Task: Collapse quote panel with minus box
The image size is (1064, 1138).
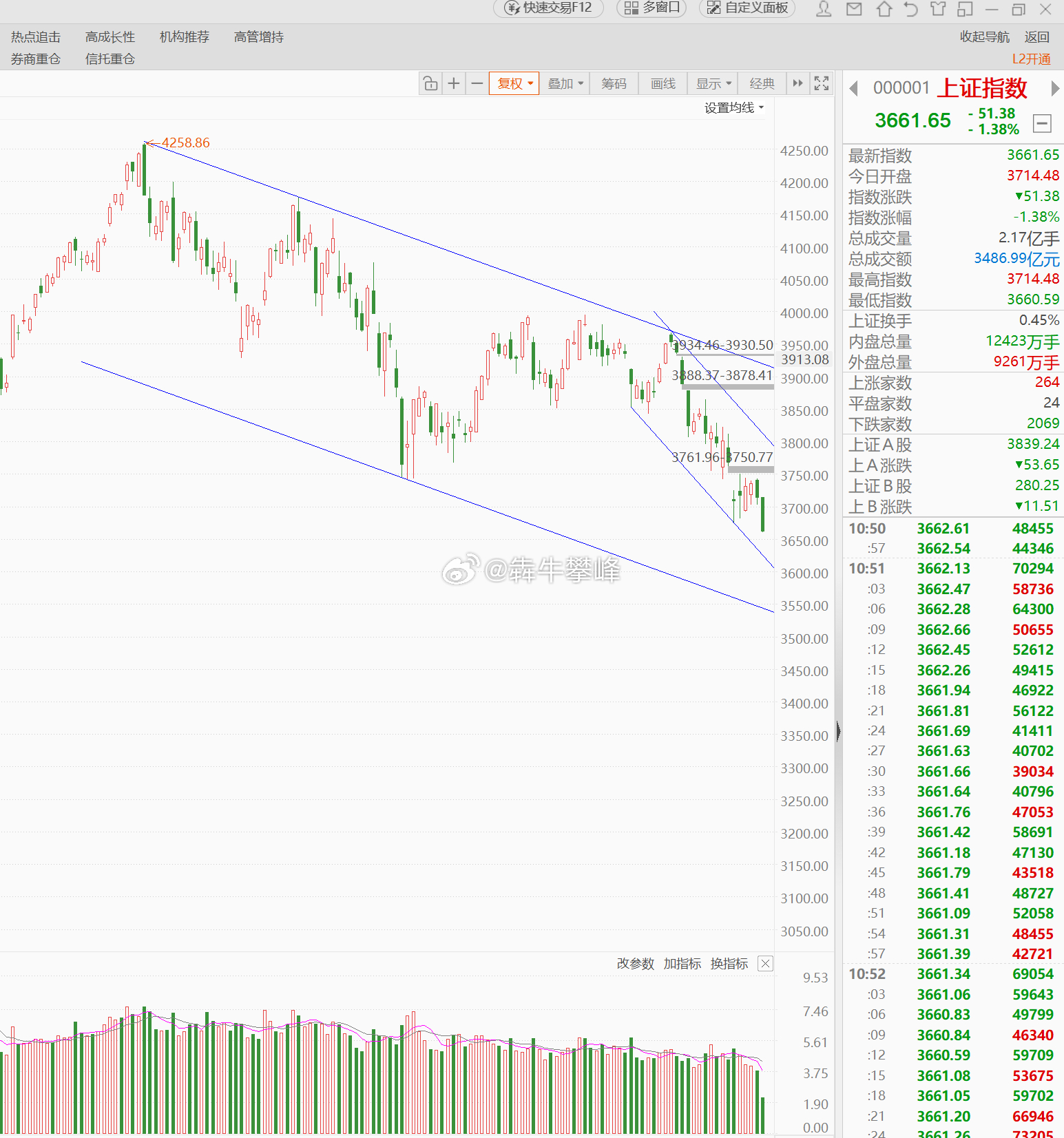Action: coord(1042,124)
